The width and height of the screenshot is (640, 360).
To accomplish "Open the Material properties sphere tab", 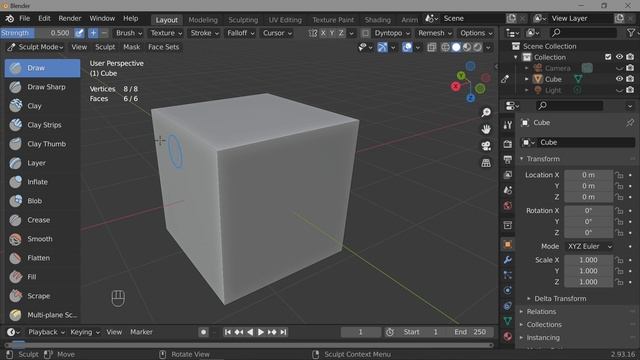I will tap(508, 336).
